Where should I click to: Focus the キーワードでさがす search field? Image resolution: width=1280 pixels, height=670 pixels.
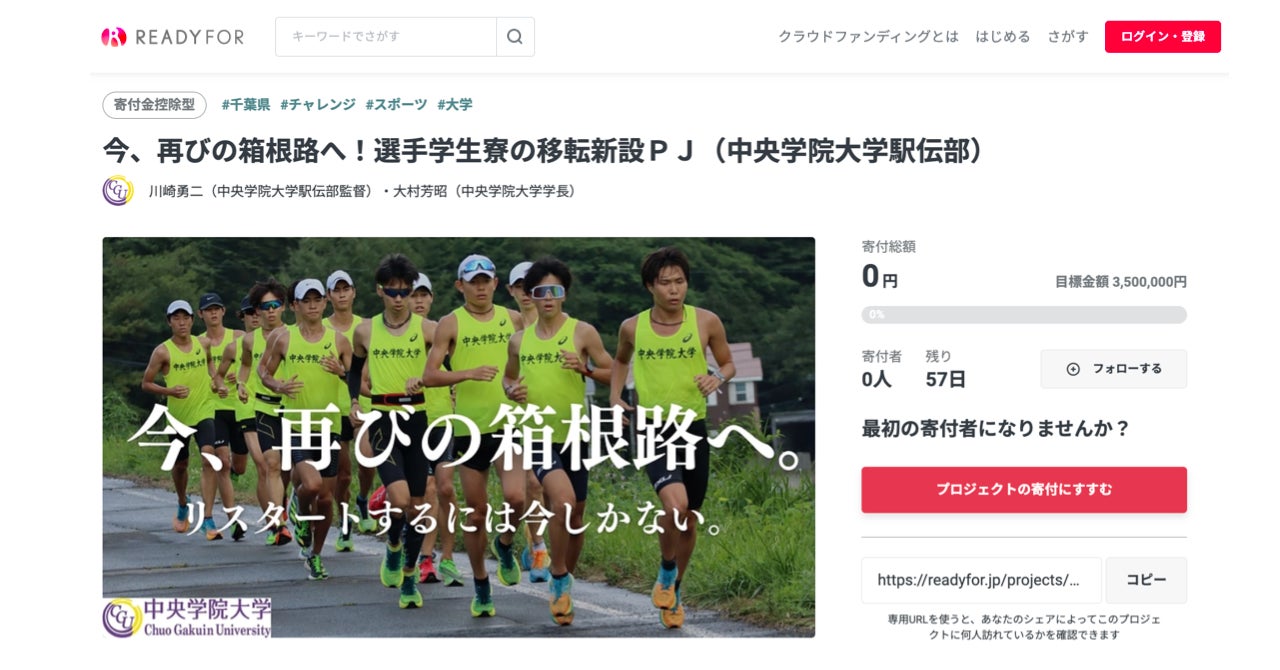pos(386,37)
